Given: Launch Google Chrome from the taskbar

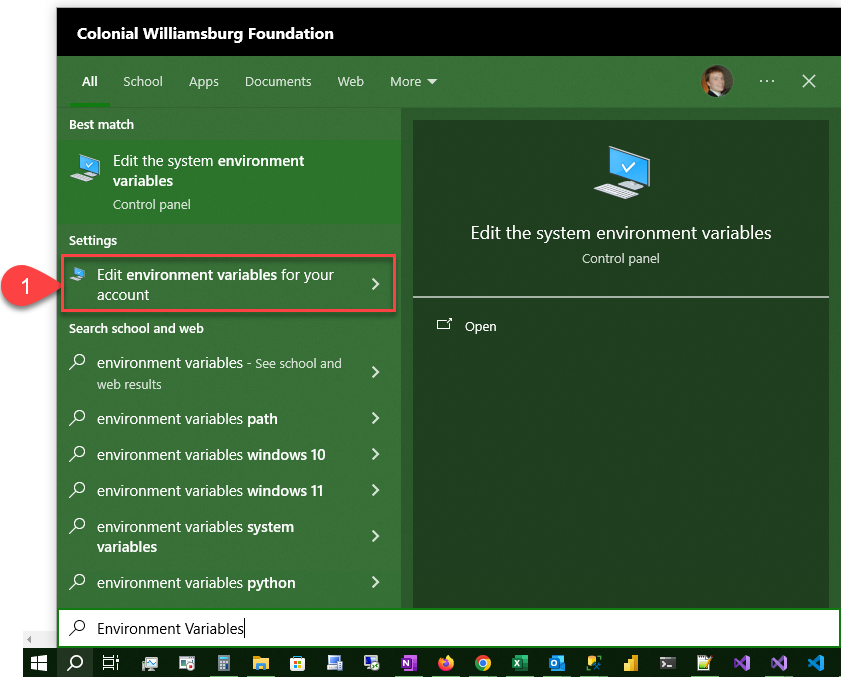Looking at the screenshot, I should [483, 664].
